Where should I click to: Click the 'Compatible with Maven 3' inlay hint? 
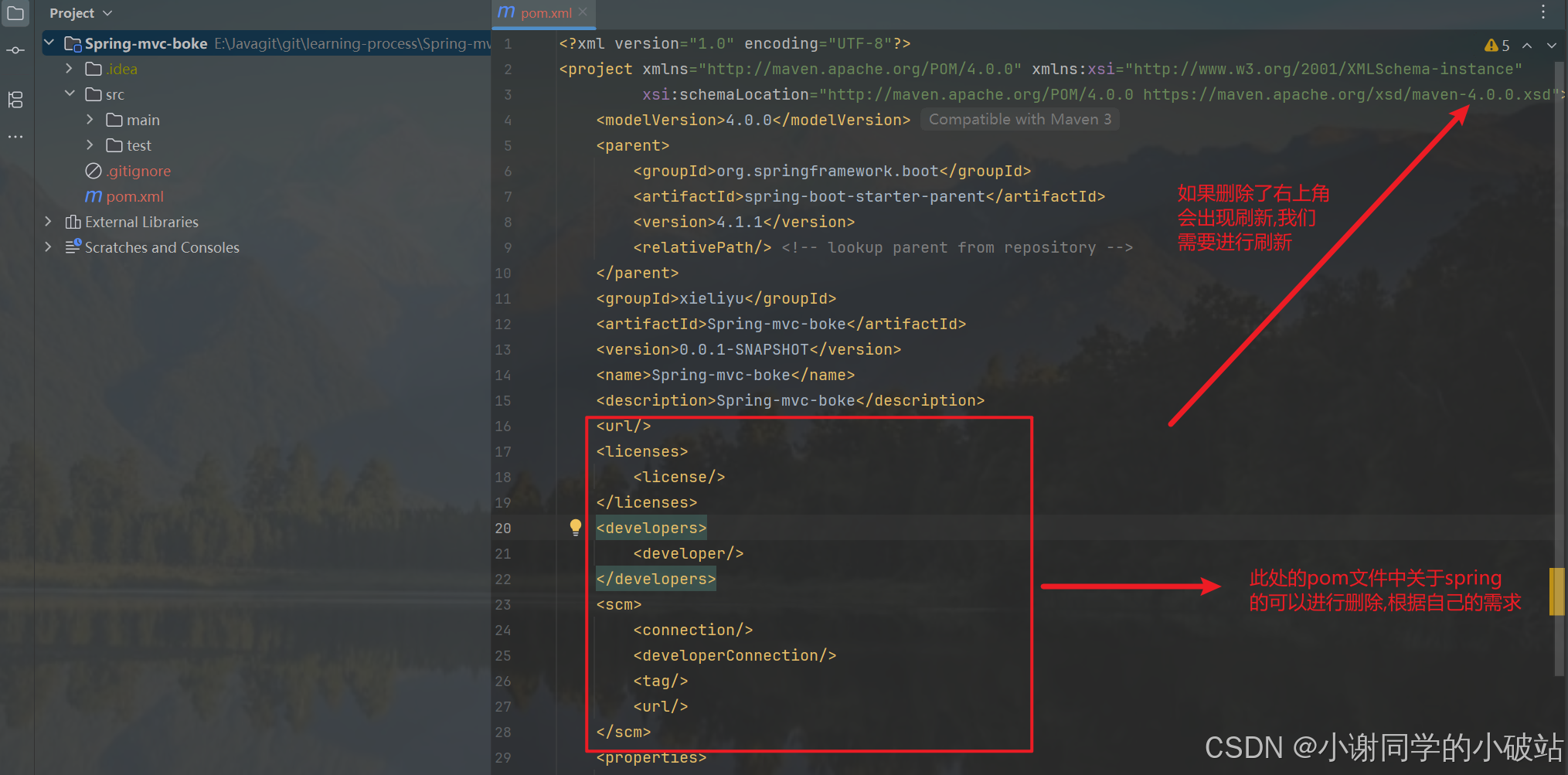[x=1020, y=120]
